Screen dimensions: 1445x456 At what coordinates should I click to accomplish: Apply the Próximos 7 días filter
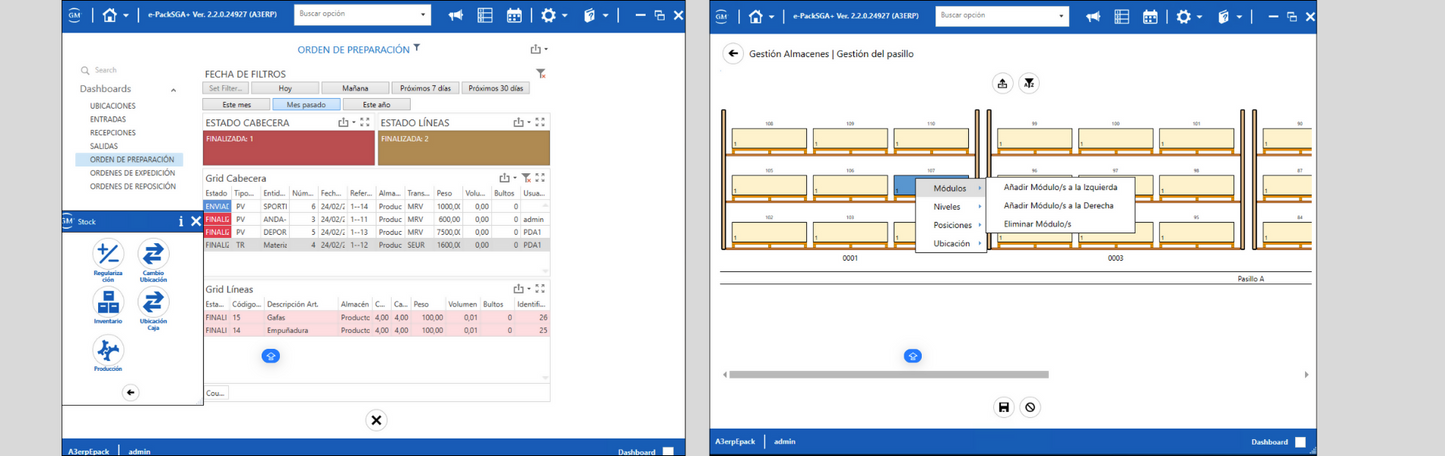(424, 88)
